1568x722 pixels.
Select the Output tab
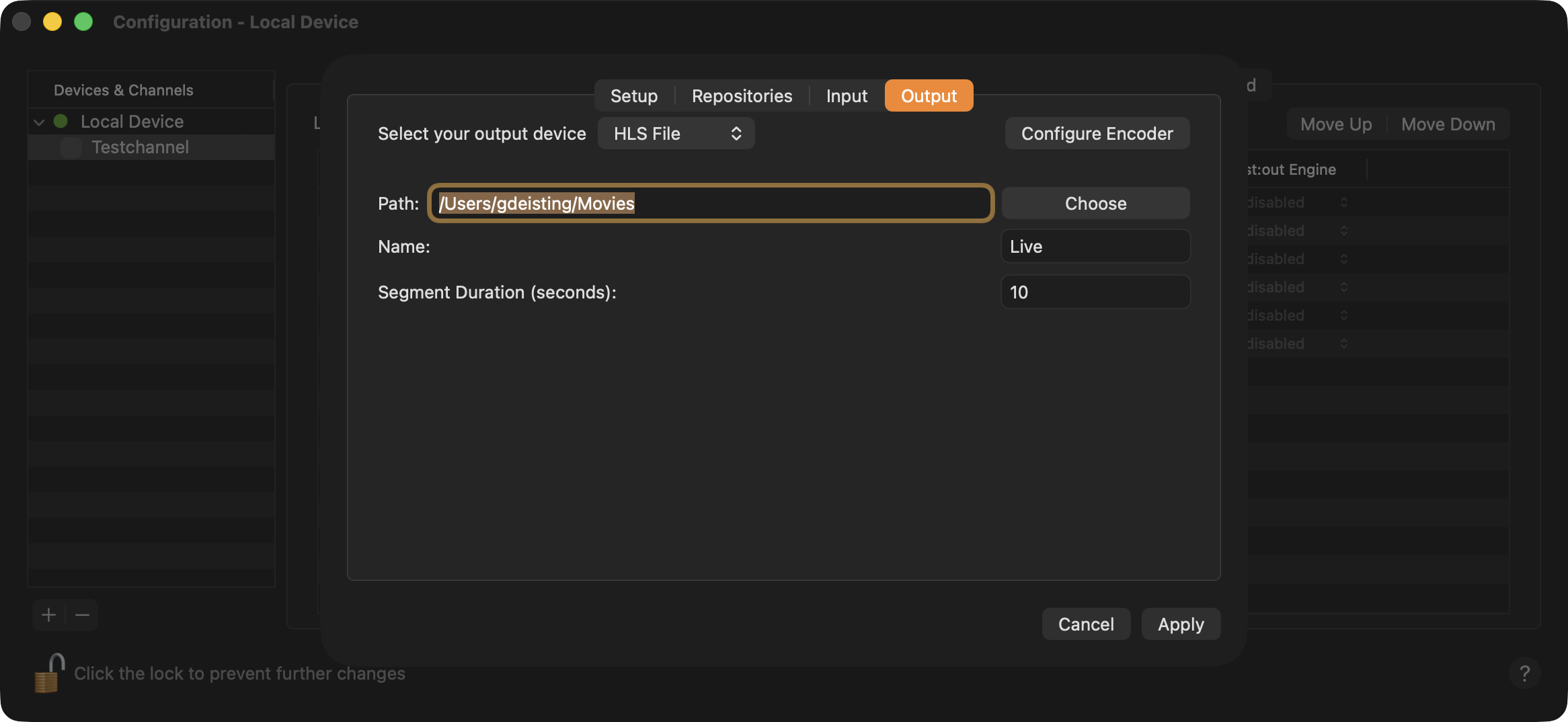point(929,96)
